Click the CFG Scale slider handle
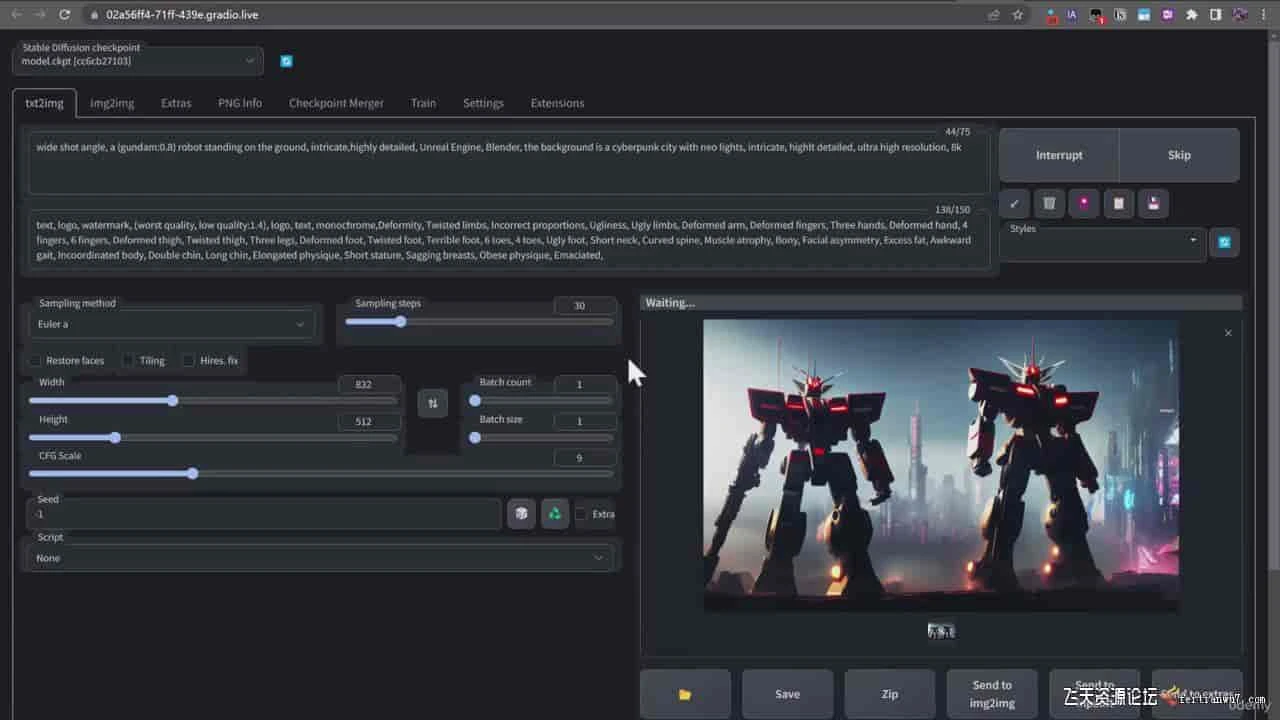 (193, 473)
